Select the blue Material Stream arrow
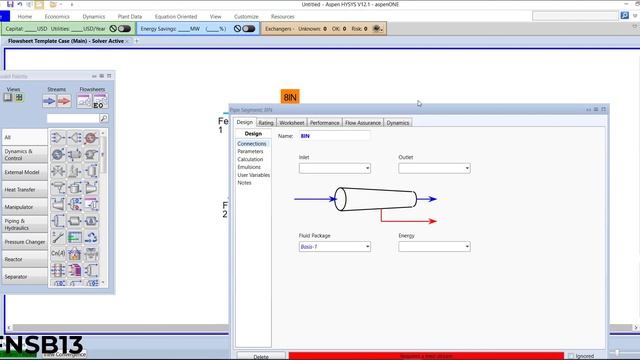The image size is (640, 360). 49,101
